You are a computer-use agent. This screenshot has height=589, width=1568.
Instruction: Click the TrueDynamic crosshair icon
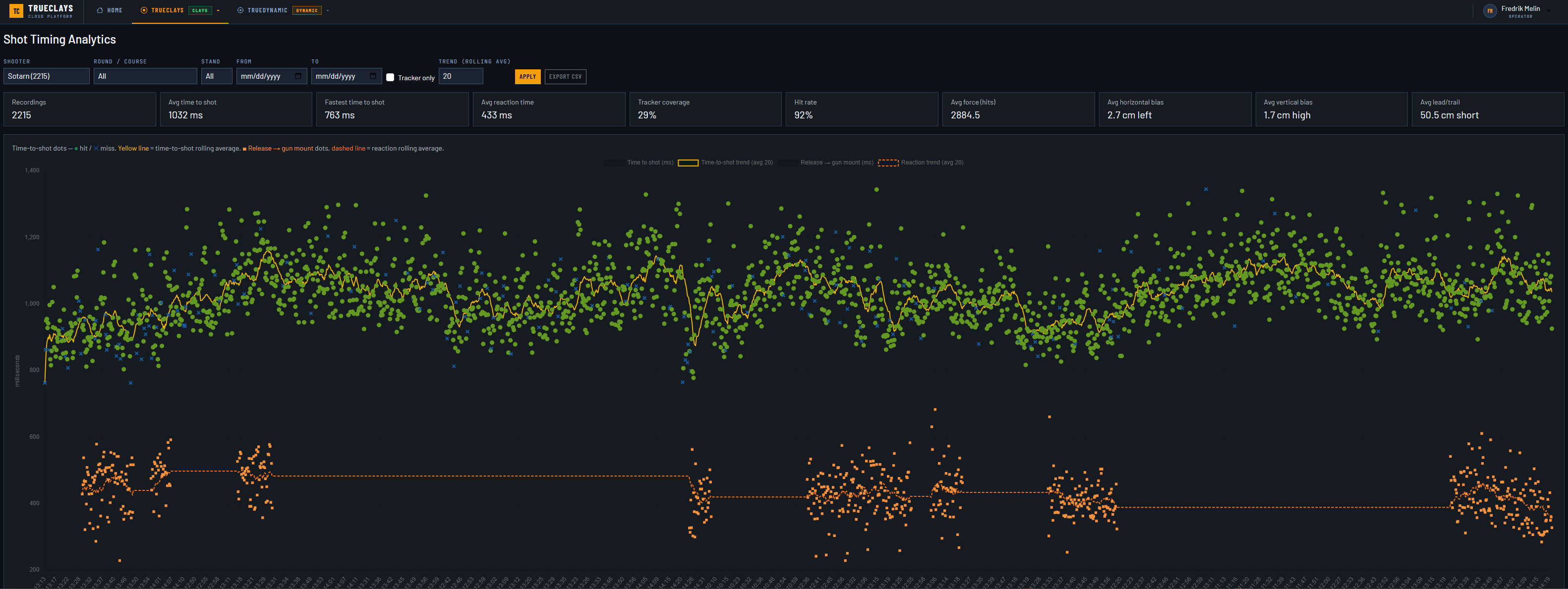pos(240,10)
